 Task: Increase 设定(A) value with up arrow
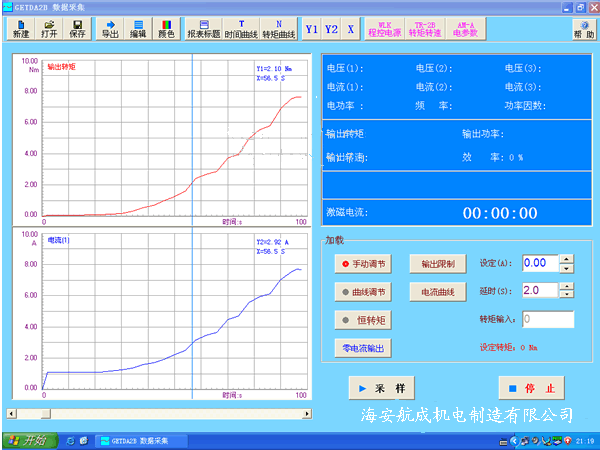point(566,258)
